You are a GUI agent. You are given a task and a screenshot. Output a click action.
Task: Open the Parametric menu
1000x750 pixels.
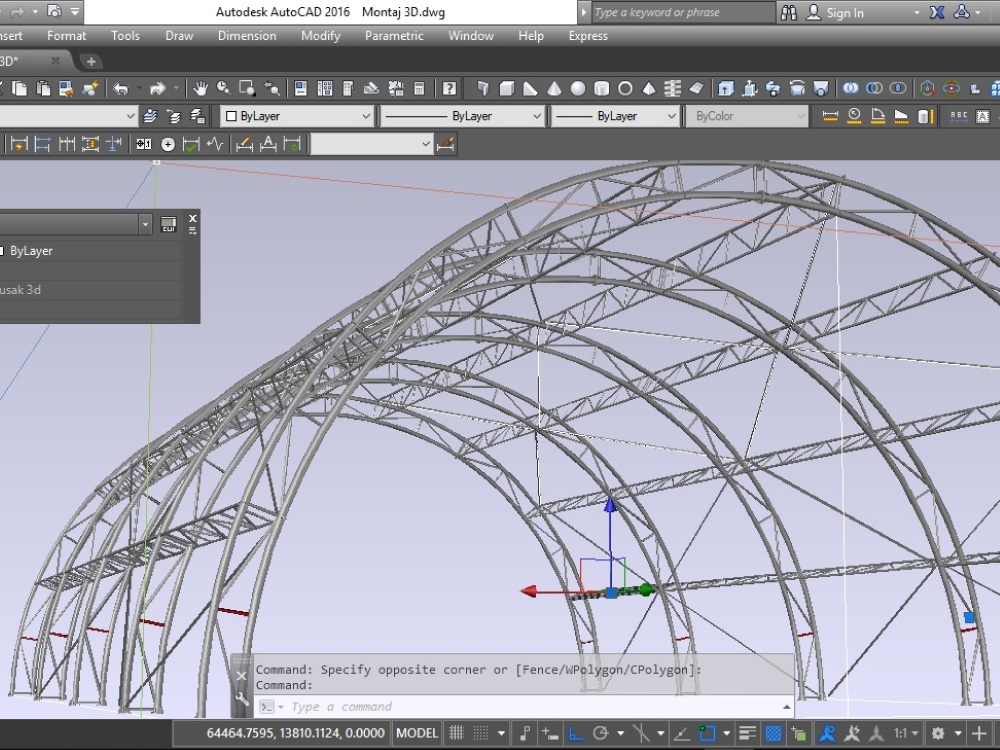394,36
